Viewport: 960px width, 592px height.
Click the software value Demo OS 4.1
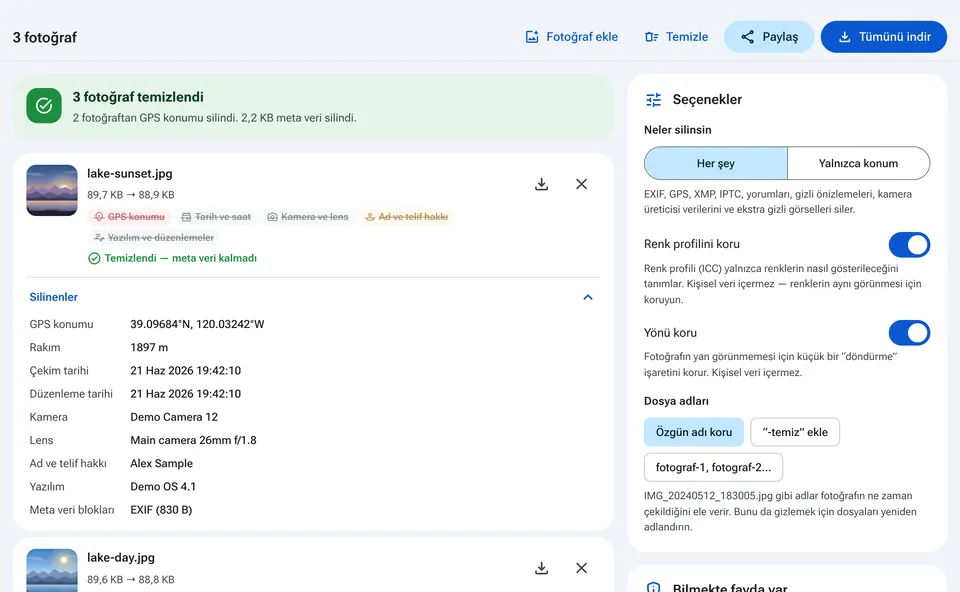[163, 487]
